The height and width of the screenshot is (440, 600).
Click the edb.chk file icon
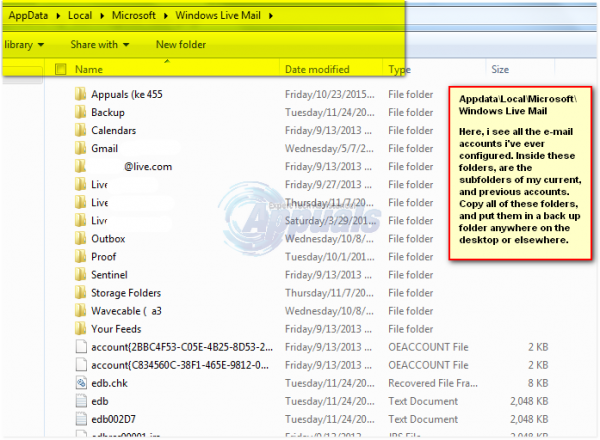(x=81, y=383)
